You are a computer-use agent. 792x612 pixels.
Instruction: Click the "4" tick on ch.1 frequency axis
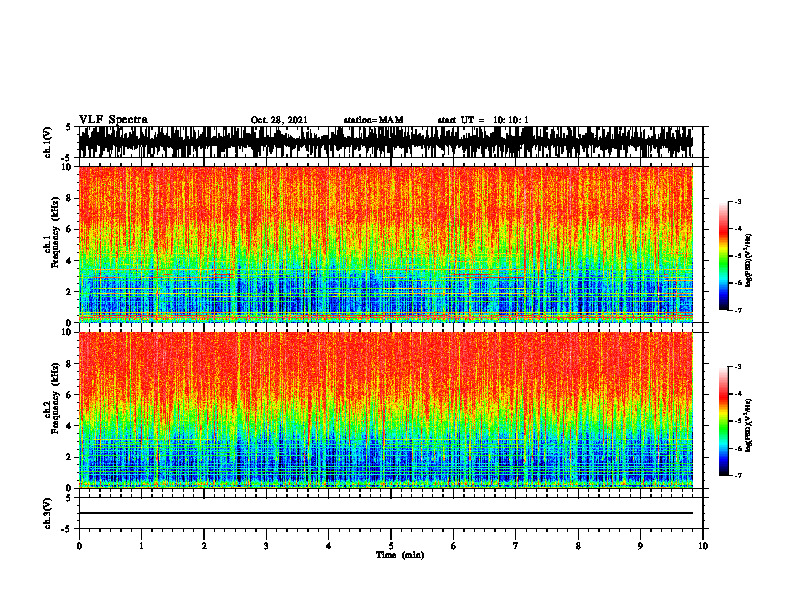pos(70,261)
